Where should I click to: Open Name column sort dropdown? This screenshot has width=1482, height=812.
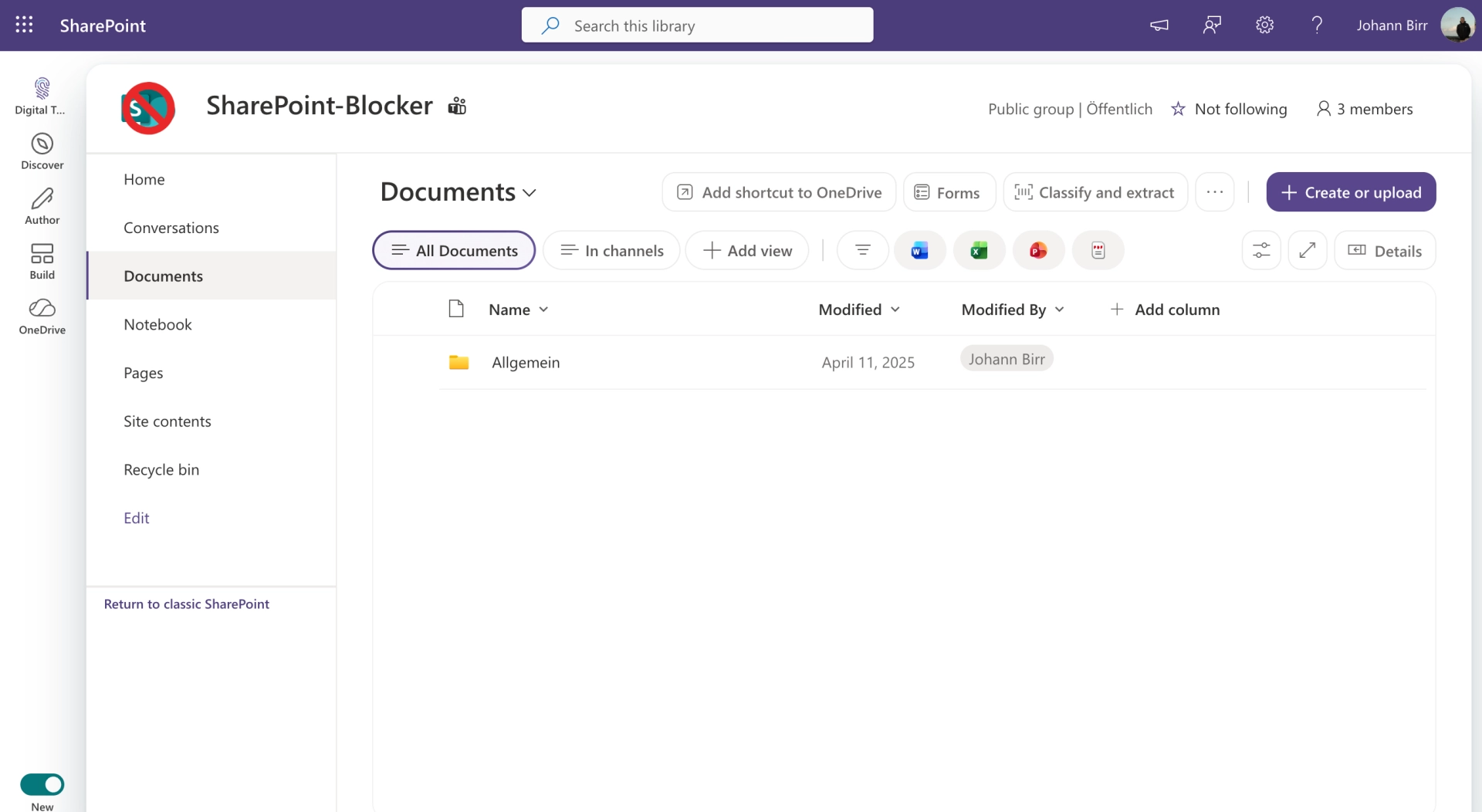coord(543,309)
